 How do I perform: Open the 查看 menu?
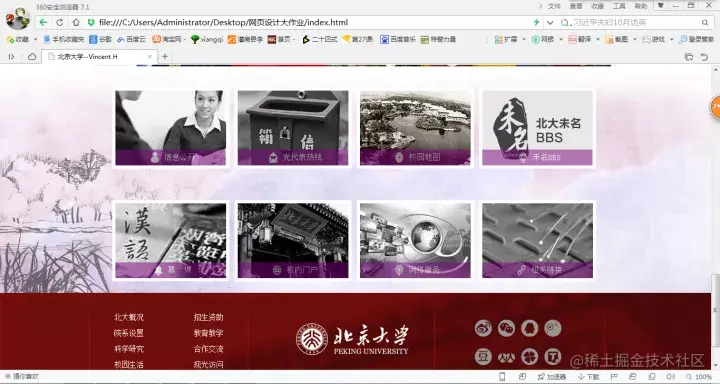pos(576,6)
